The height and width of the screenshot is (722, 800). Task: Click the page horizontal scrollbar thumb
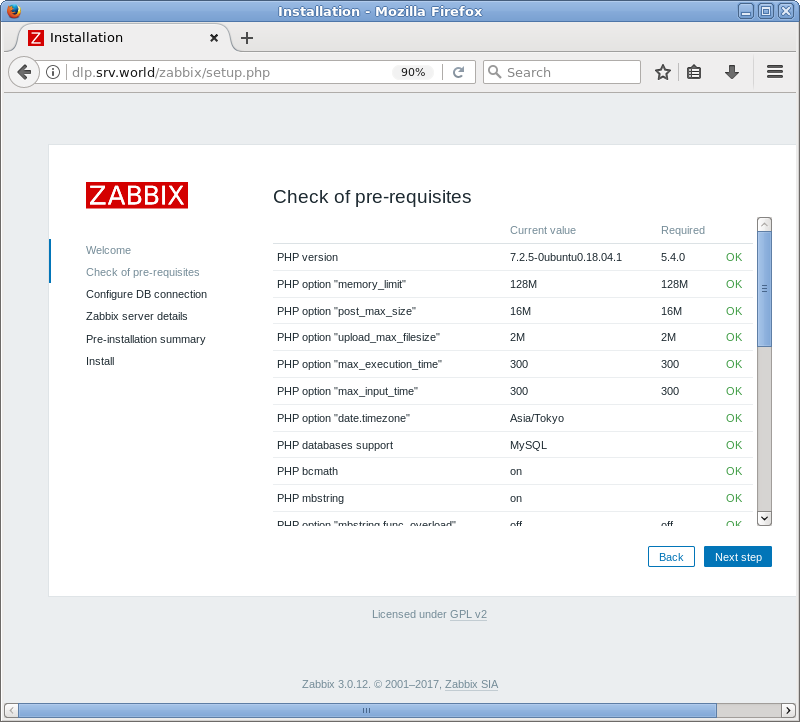(x=367, y=710)
